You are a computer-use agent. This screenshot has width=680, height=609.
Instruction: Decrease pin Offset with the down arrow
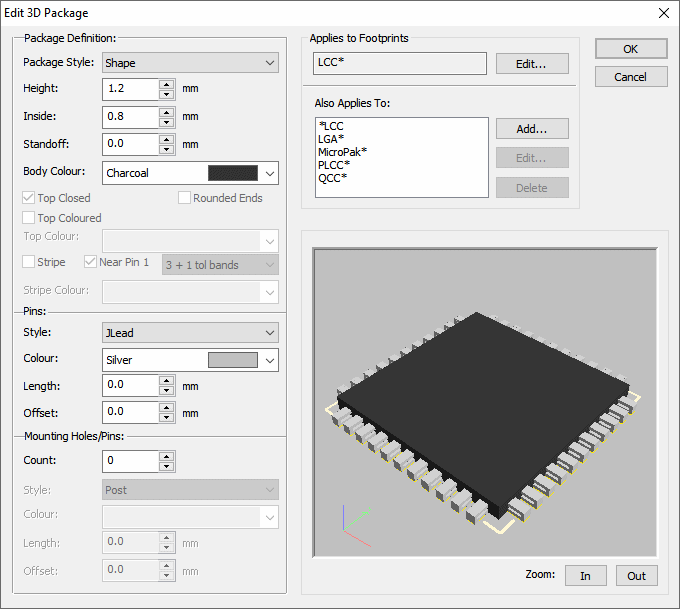click(167, 417)
